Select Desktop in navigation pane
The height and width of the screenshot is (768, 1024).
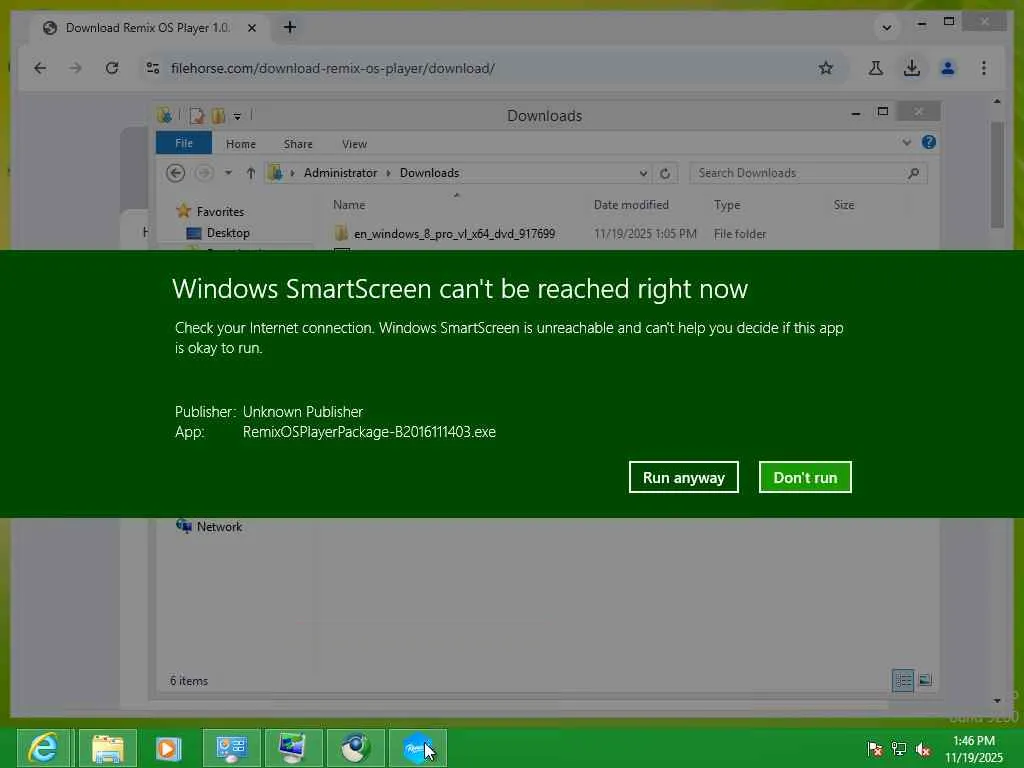pyautogui.click(x=228, y=232)
